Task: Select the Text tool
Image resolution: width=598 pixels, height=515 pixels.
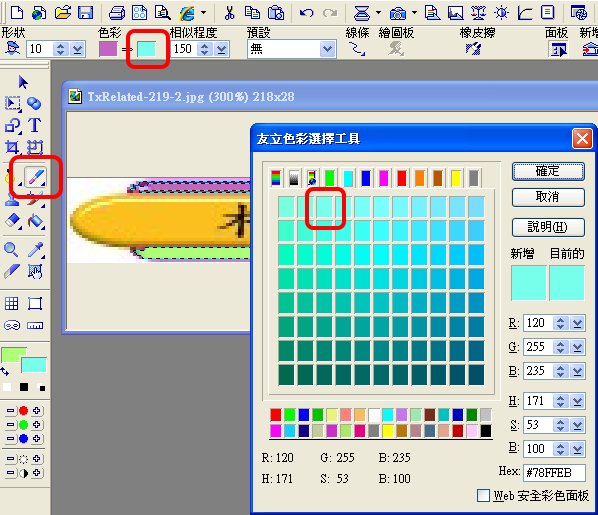Action: (x=34, y=125)
